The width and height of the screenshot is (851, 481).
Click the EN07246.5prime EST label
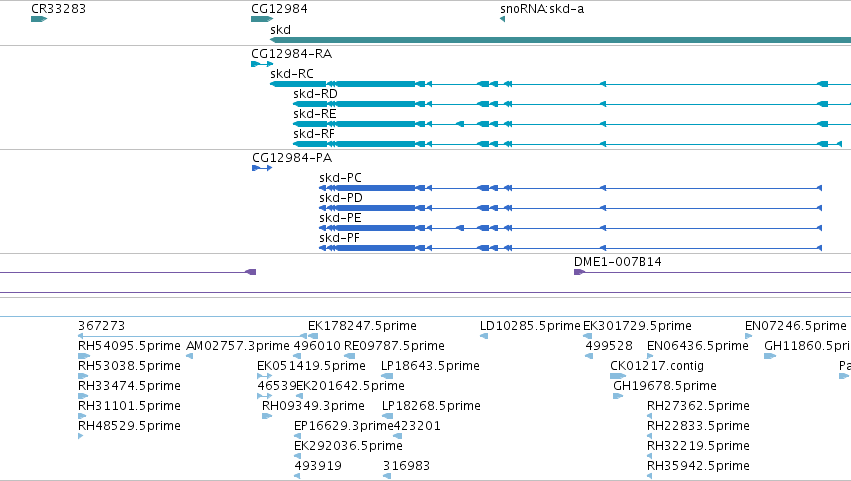[x=796, y=326]
